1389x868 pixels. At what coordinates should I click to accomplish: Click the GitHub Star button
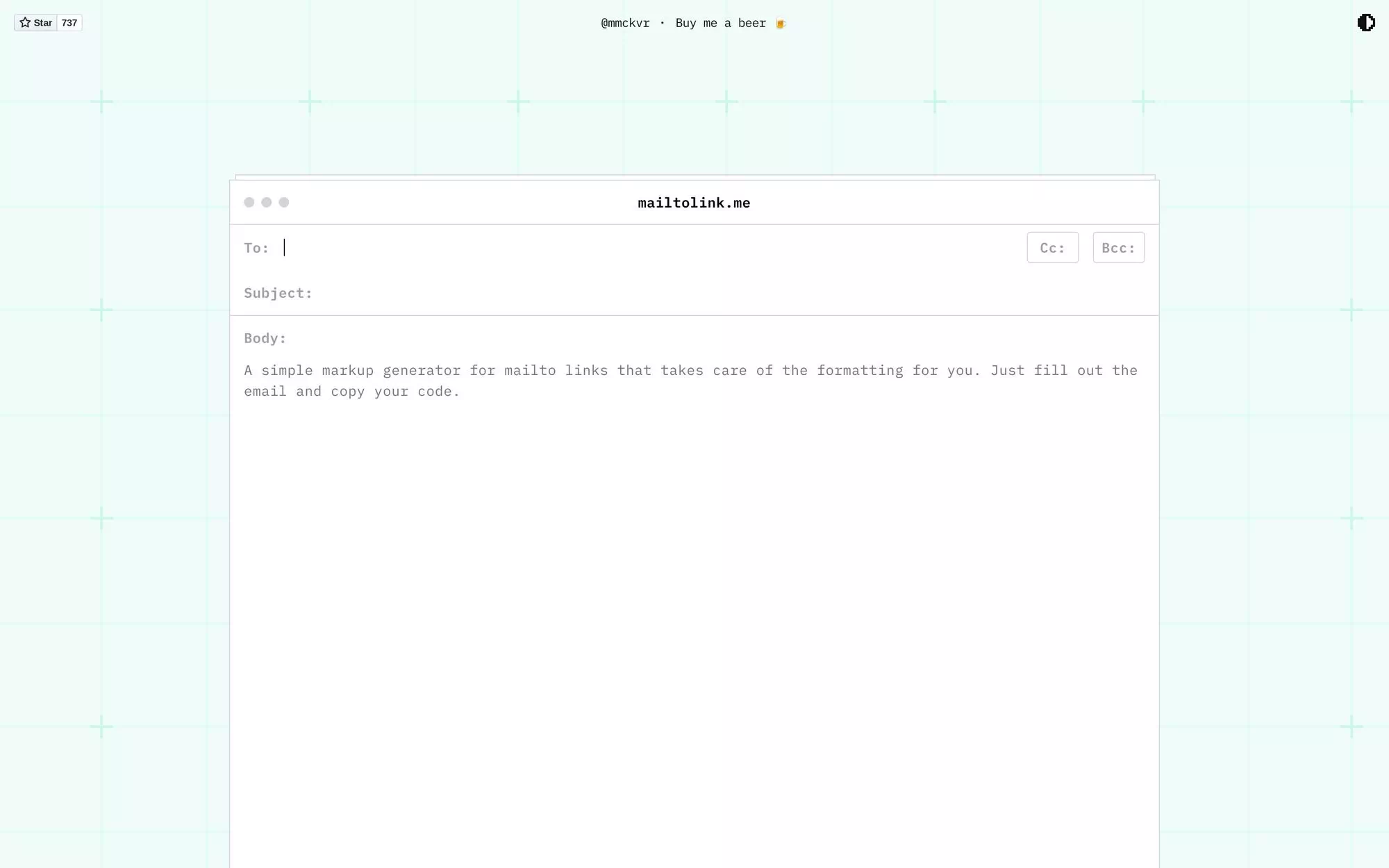coord(35,23)
